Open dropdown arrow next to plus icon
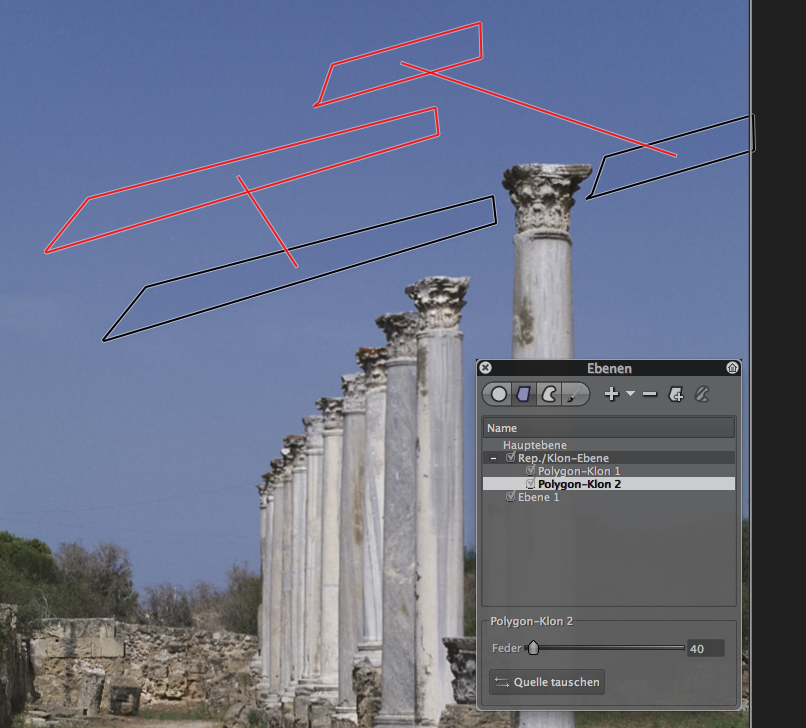 [630, 395]
